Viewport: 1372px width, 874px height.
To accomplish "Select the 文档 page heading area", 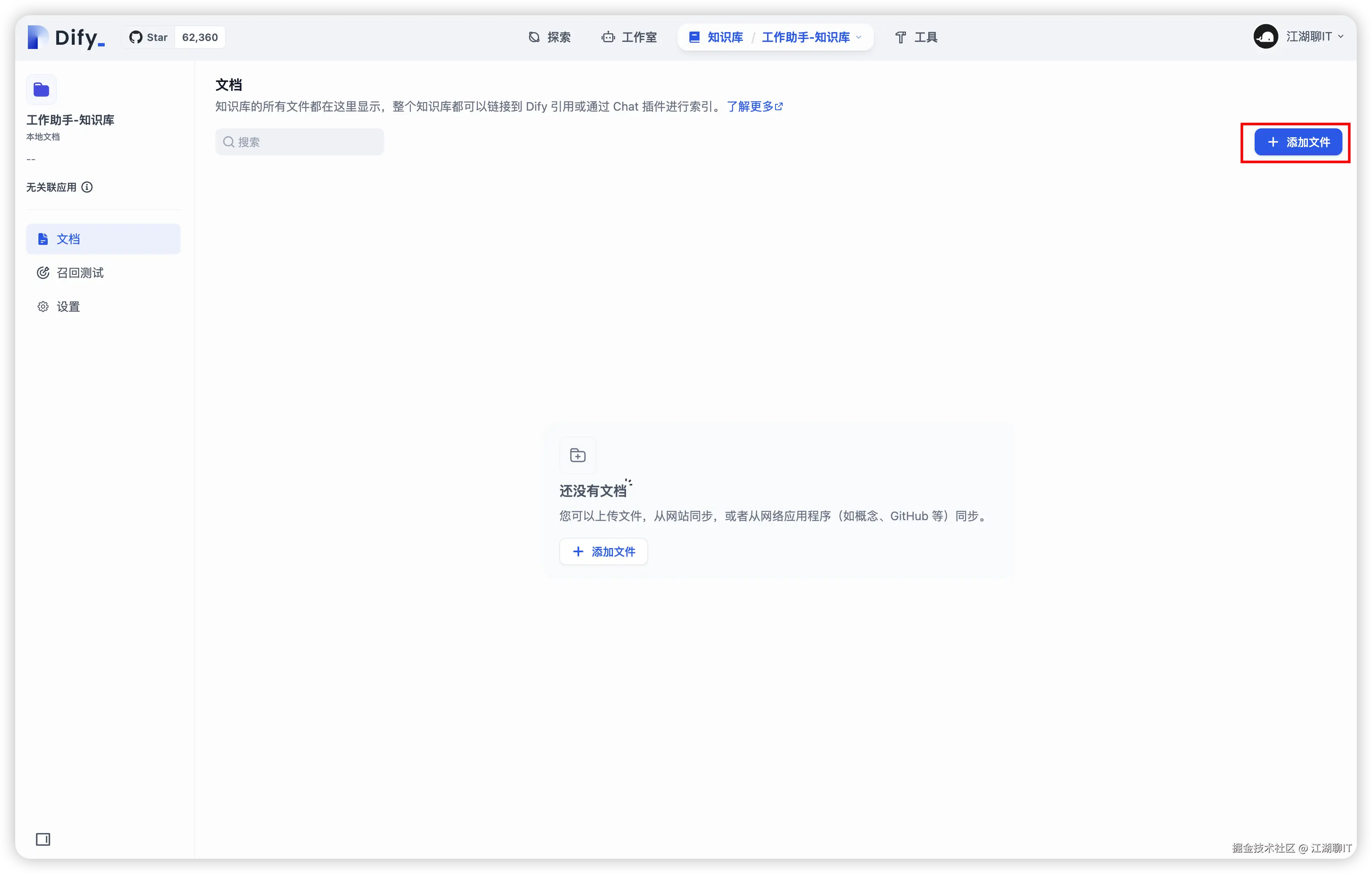I will (228, 84).
